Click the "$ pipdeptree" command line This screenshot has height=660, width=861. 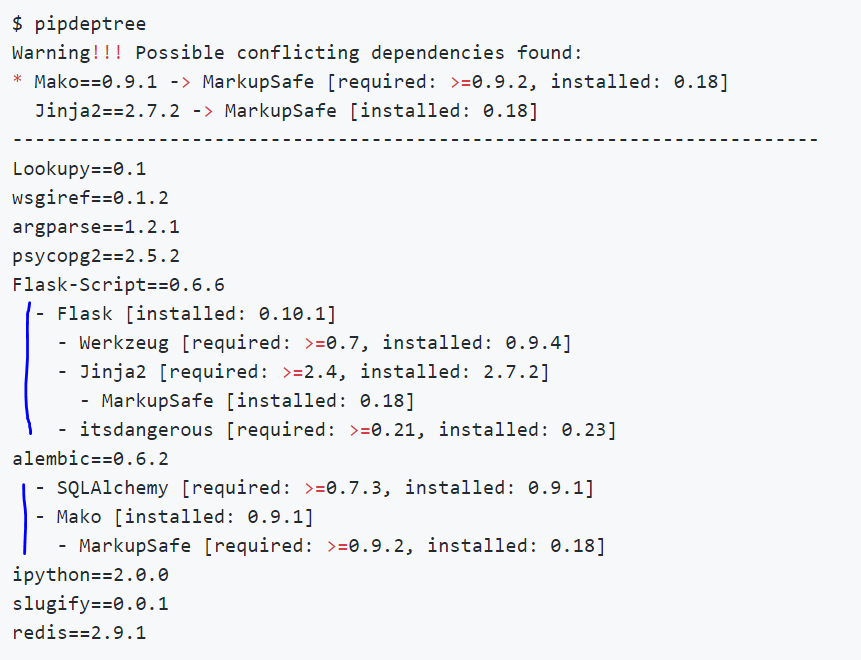79,23
